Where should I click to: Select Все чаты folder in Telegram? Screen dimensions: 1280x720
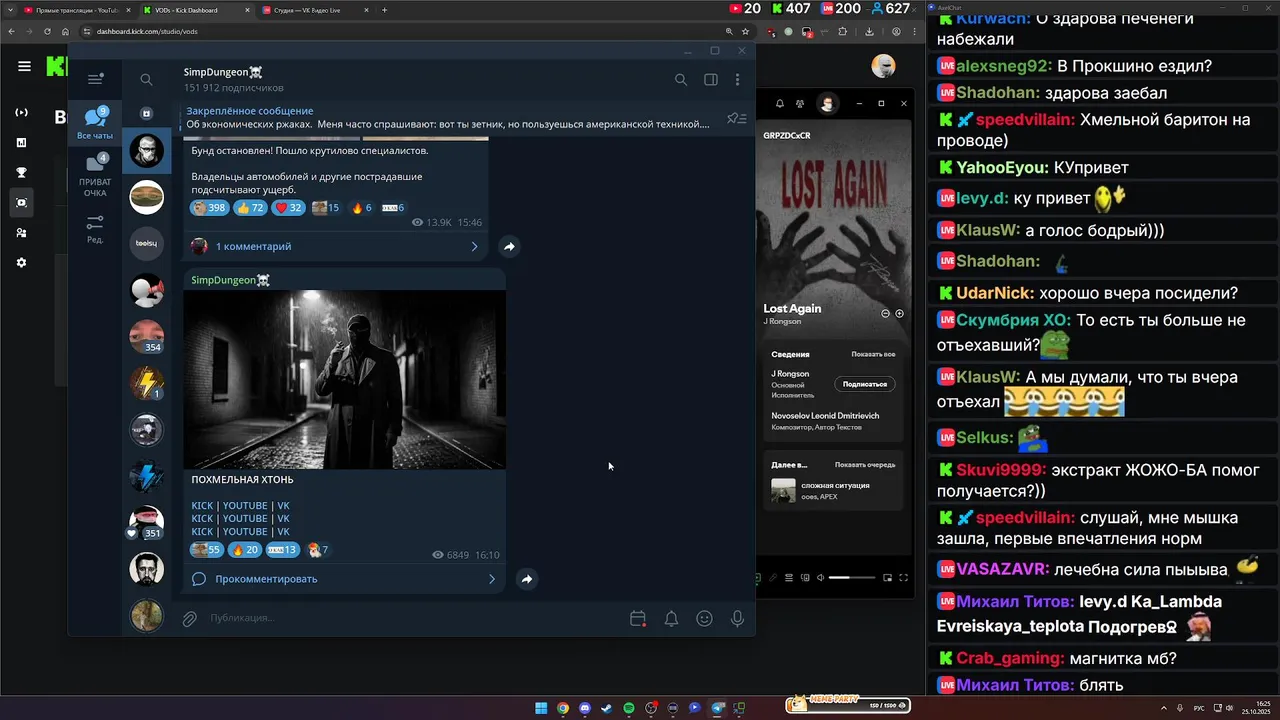tap(95, 123)
